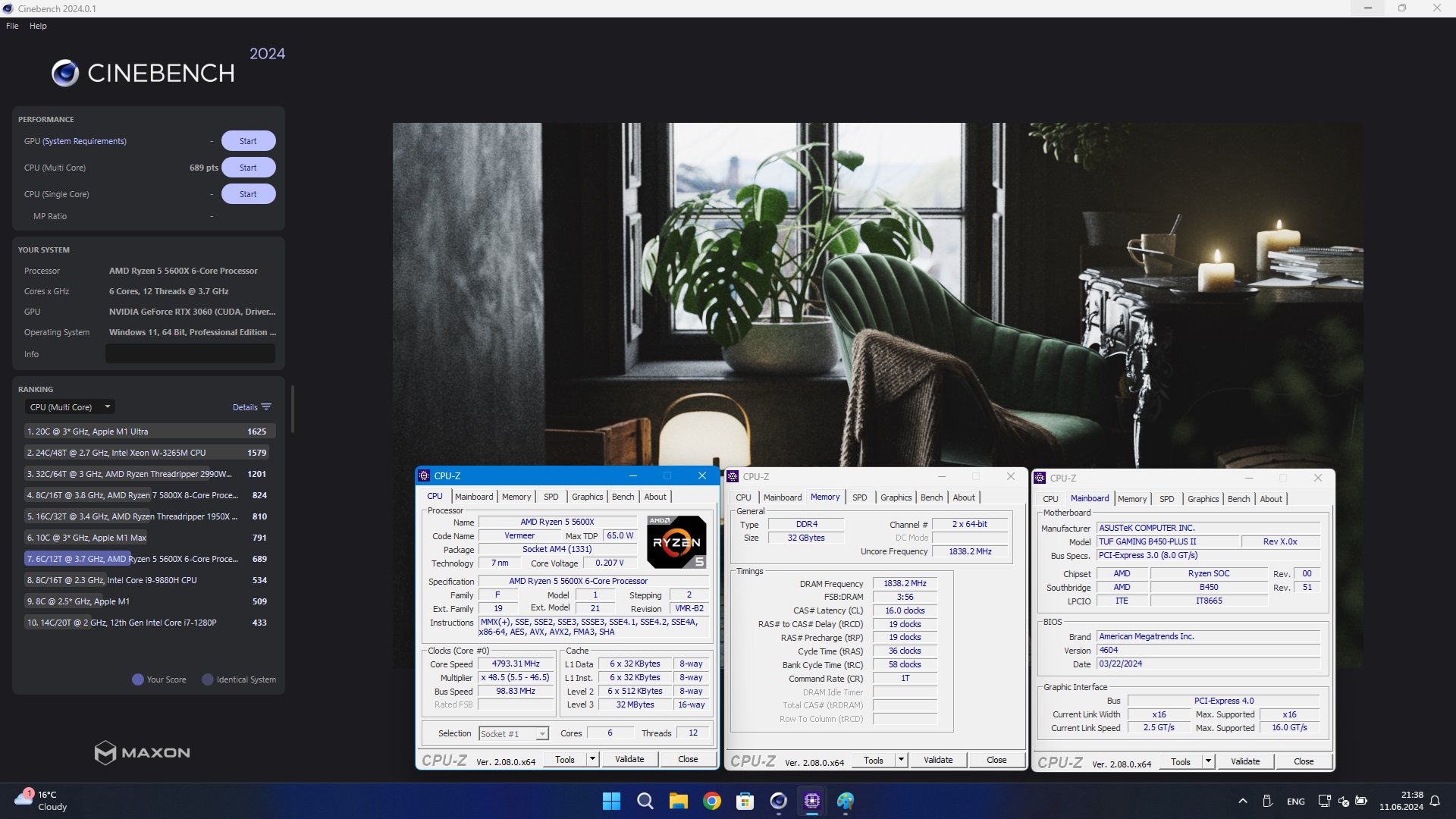Open Mainboard tab in first CPU-Z
The height and width of the screenshot is (819, 1456).
[474, 497]
